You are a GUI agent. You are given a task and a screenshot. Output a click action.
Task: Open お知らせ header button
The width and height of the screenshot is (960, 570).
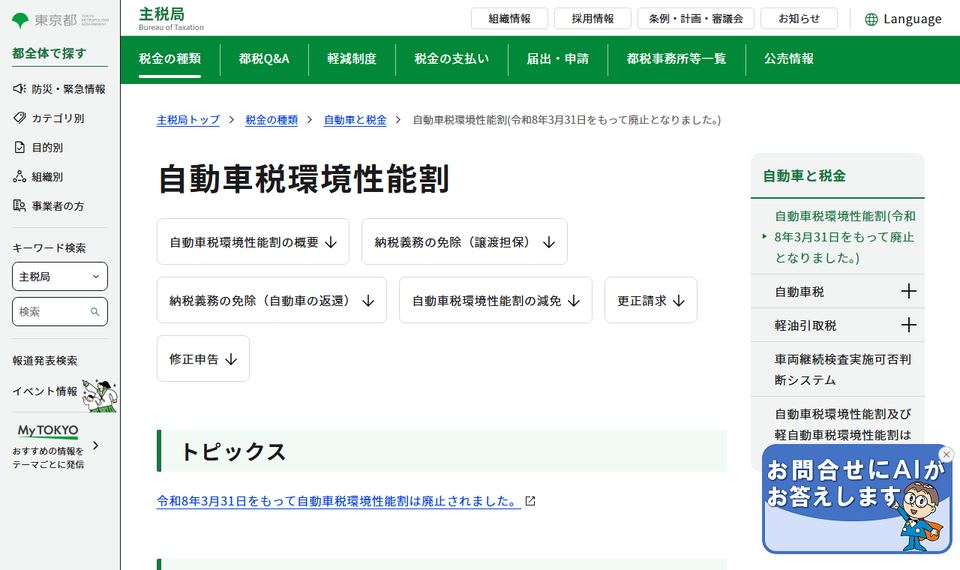tap(799, 18)
